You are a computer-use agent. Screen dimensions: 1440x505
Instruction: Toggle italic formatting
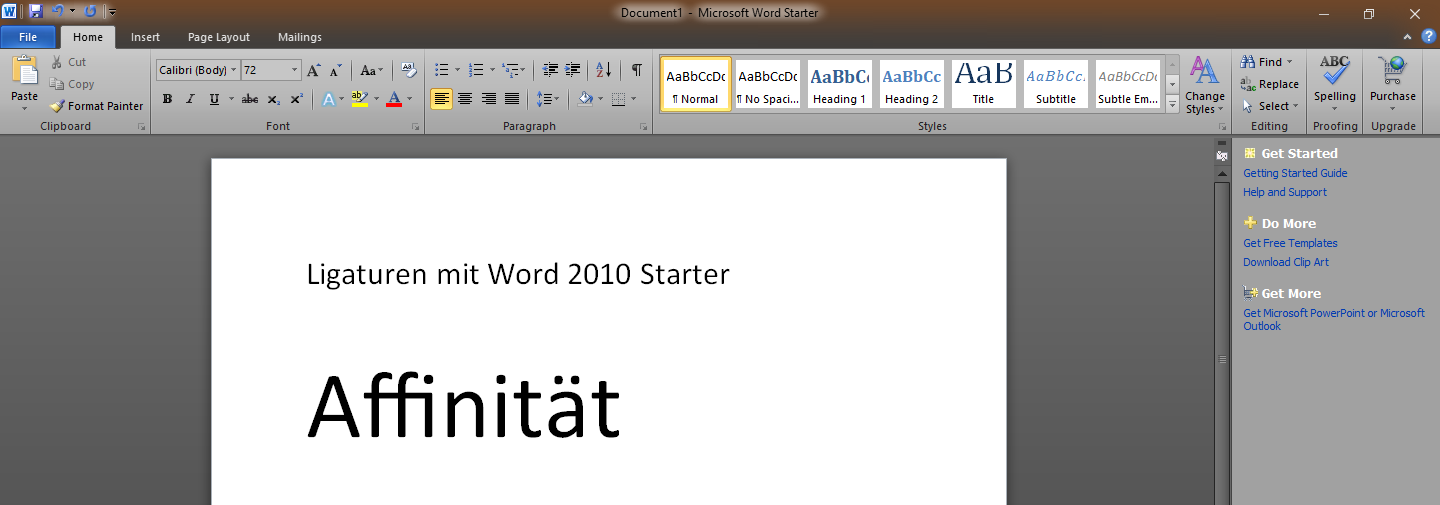190,99
